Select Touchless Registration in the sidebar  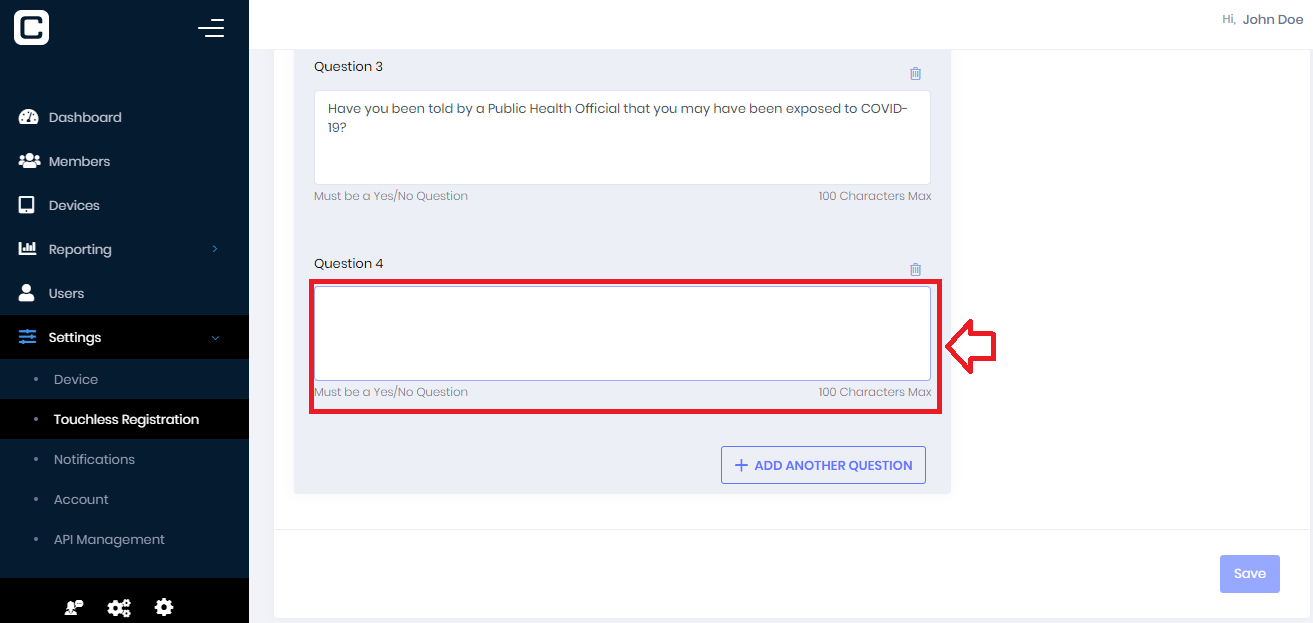(124, 419)
